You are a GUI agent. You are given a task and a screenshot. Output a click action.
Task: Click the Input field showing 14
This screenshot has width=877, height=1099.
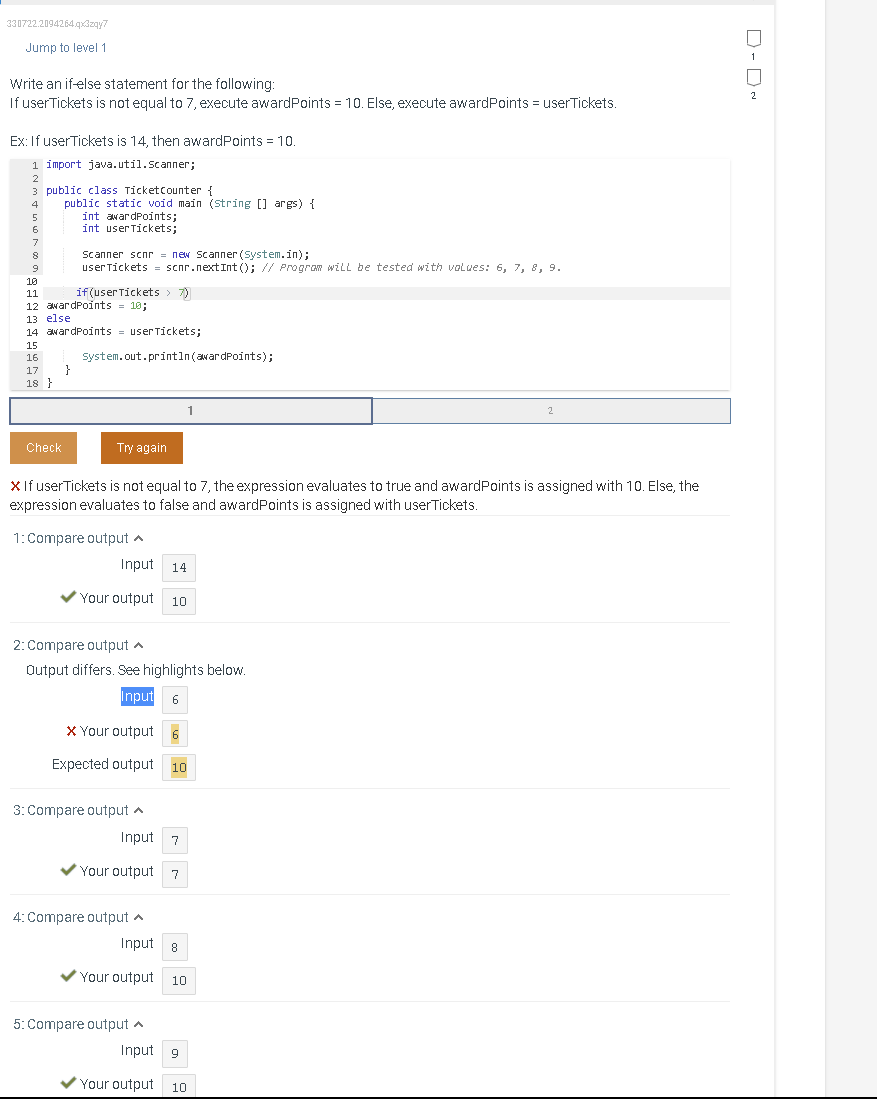178,567
